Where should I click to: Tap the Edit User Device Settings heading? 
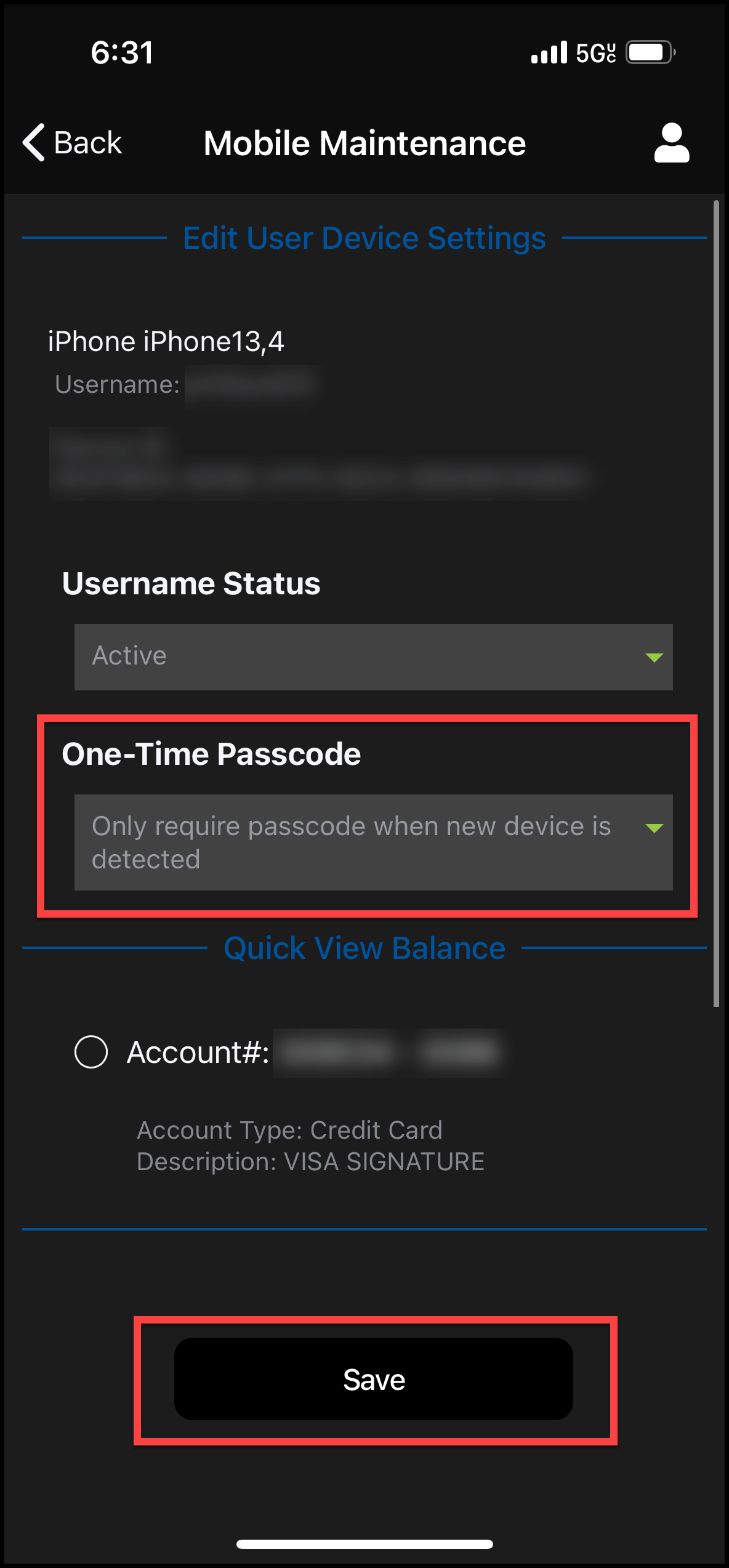point(364,238)
